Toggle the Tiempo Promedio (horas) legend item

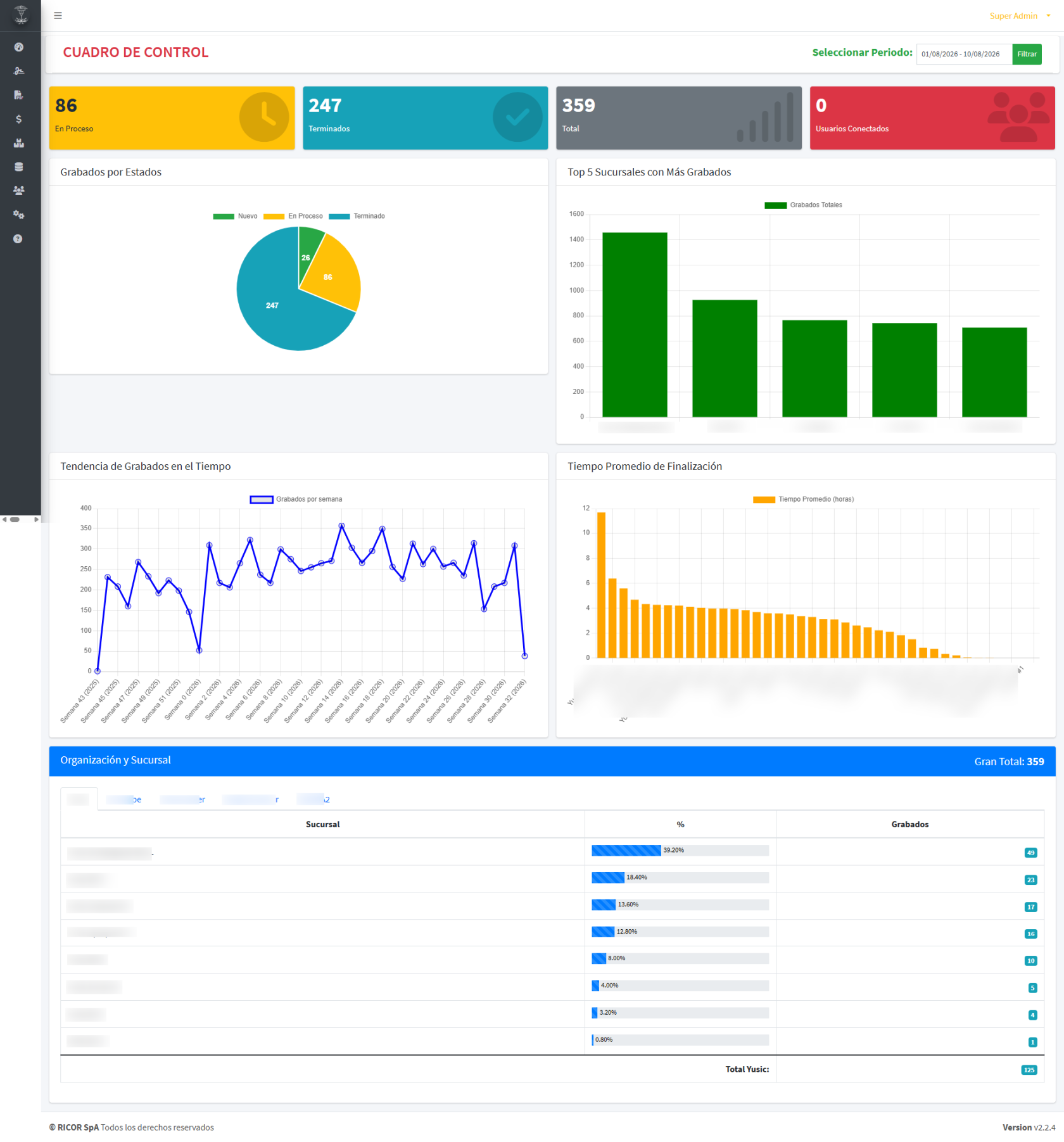pyautogui.click(x=803, y=499)
